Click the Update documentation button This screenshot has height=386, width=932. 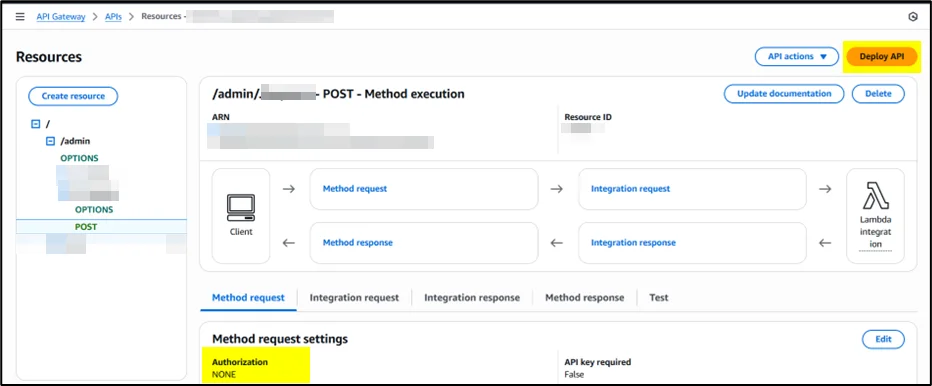[x=784, y=93]
